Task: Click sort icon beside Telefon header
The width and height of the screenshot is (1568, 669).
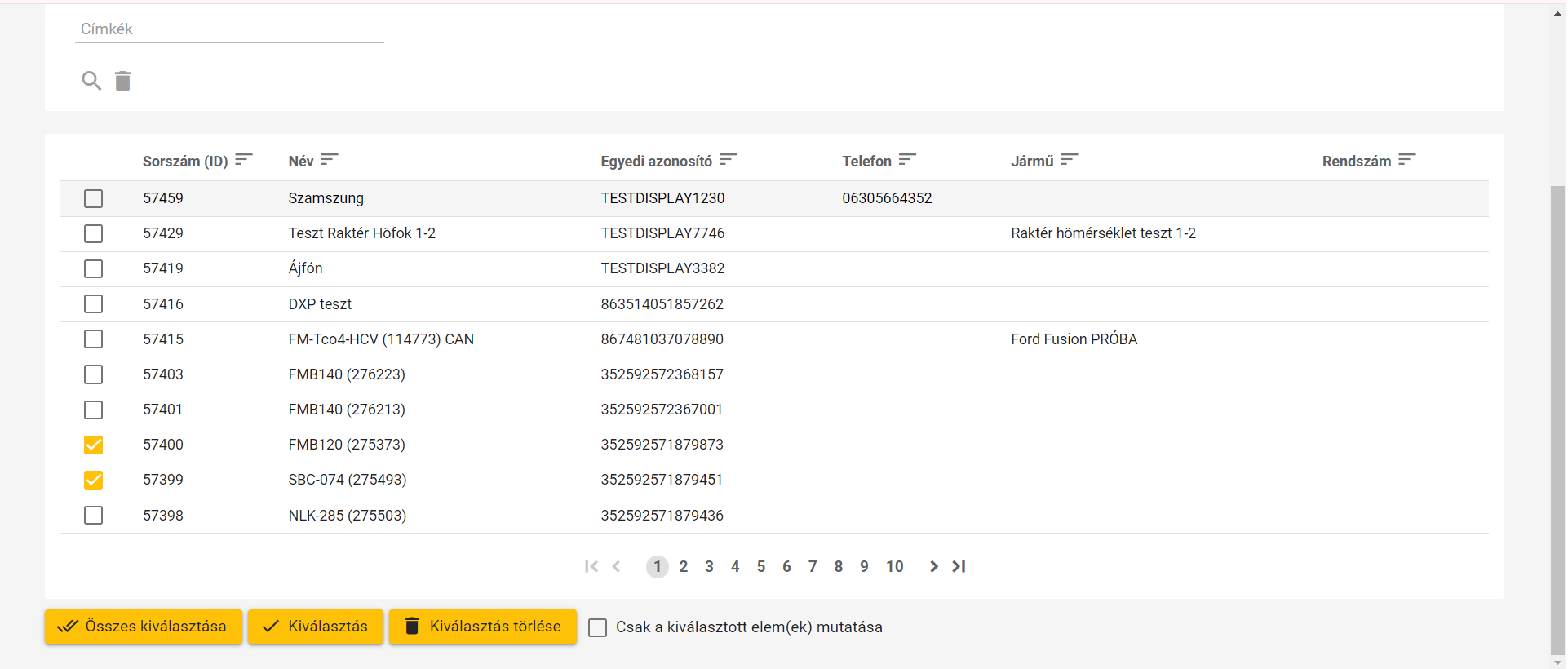Action: 907,160
